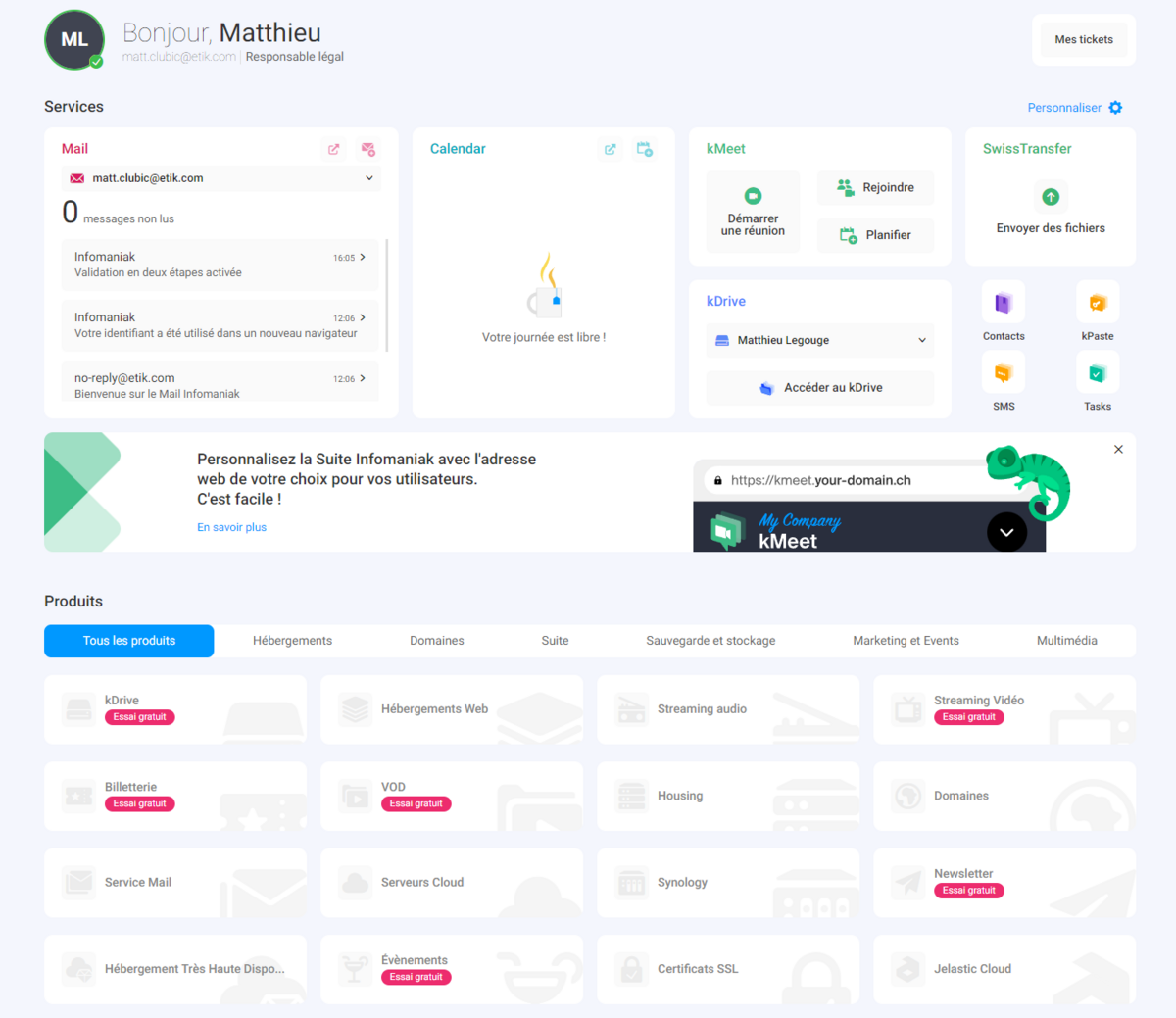The height and width of the screenshot is (1018, 1176).
Task: Click the ML profile avatar
Action: [x=74, y=40]
